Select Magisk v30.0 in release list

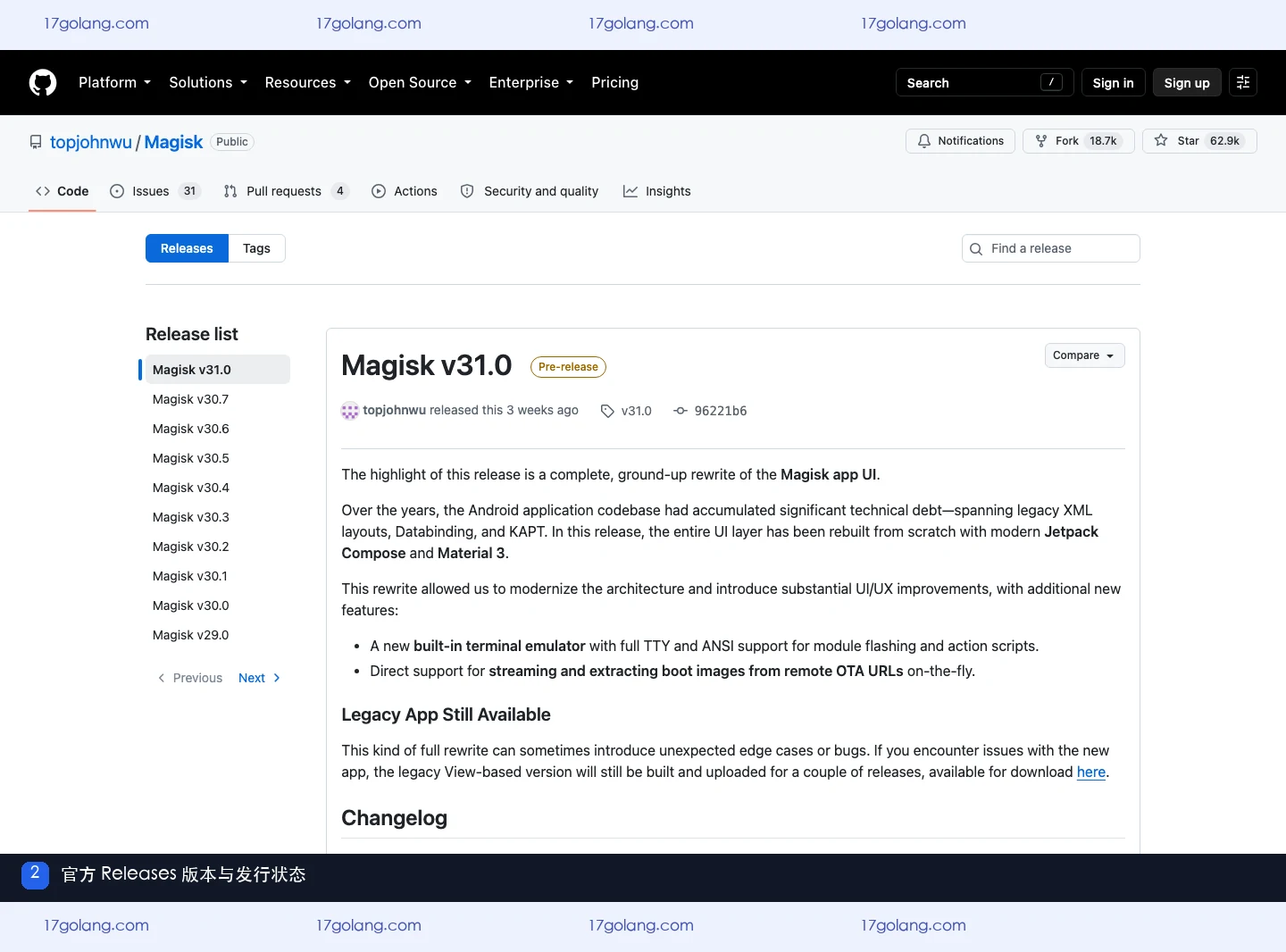(x=217, y=605)
